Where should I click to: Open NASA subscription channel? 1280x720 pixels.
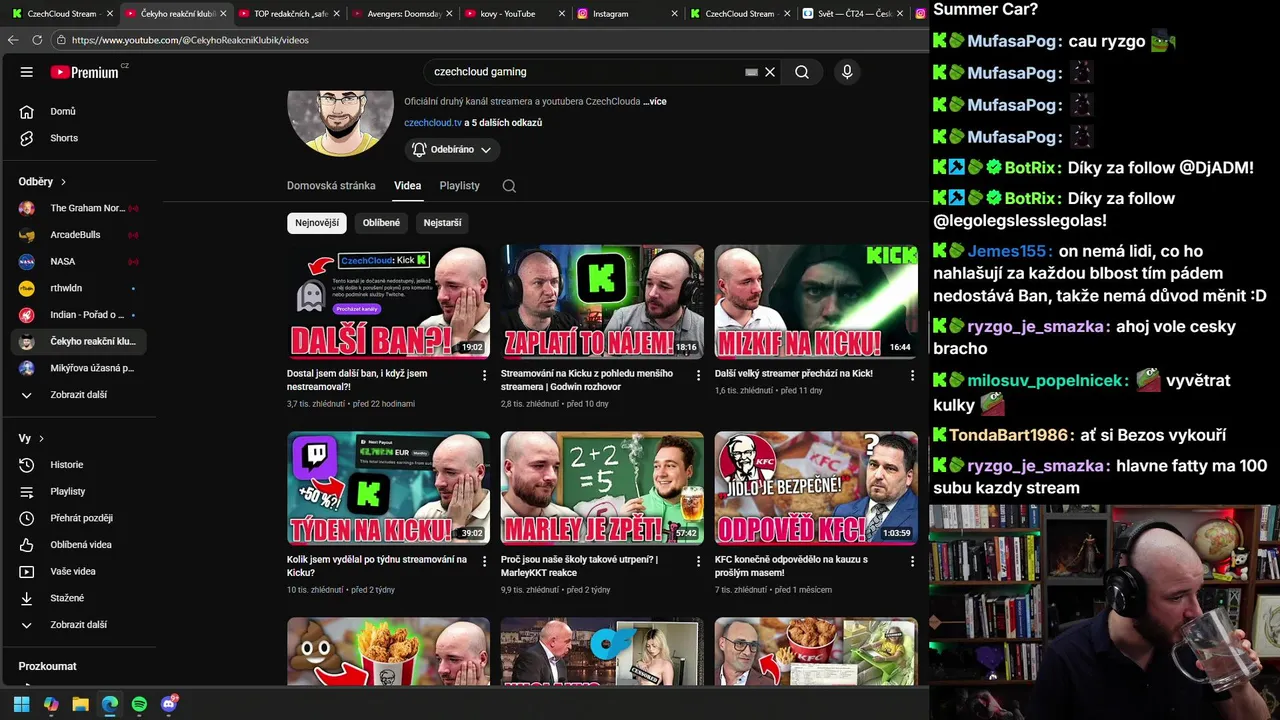(79, 261)
